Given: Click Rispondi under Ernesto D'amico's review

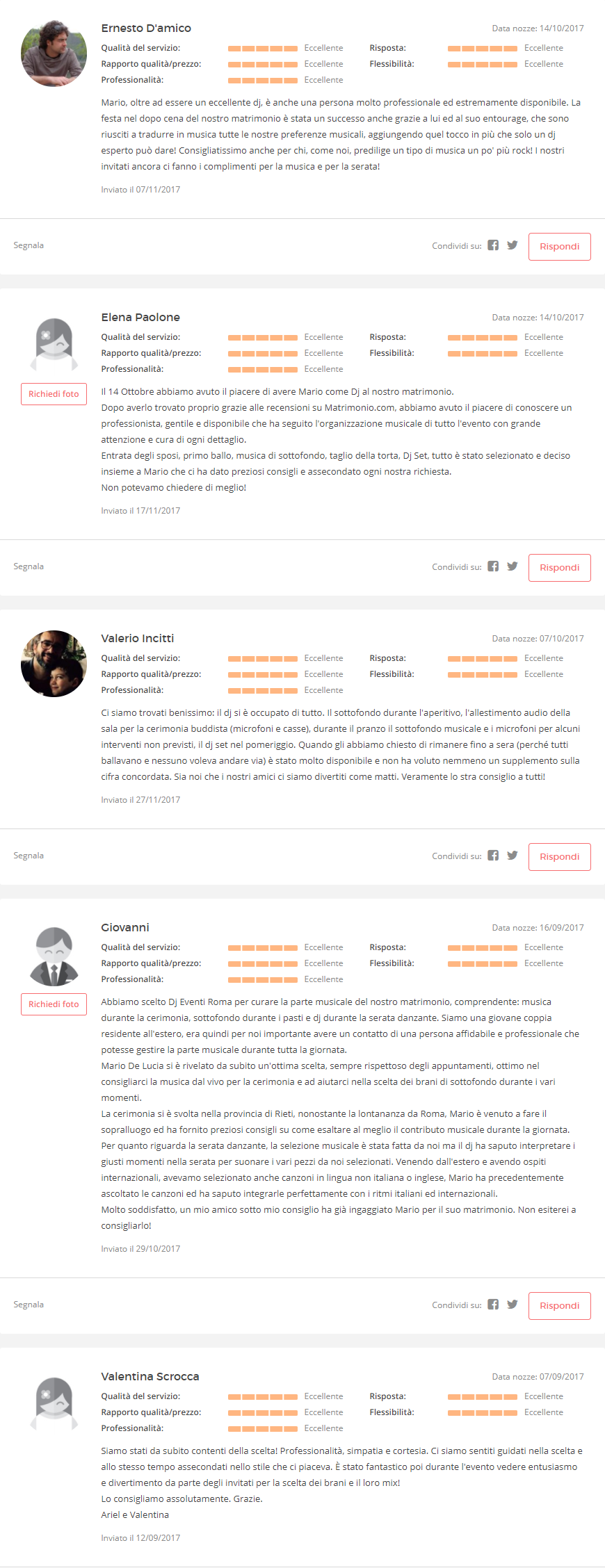Looking at the screenshot, I should coord(560,247).
